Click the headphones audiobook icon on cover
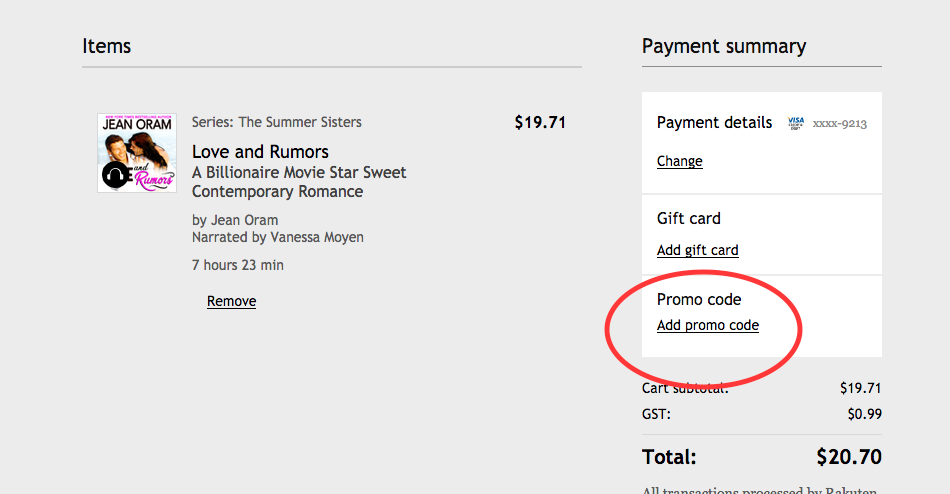Viewport: 950px width, 494px height. pyautogui.click(x=113, y=176)
